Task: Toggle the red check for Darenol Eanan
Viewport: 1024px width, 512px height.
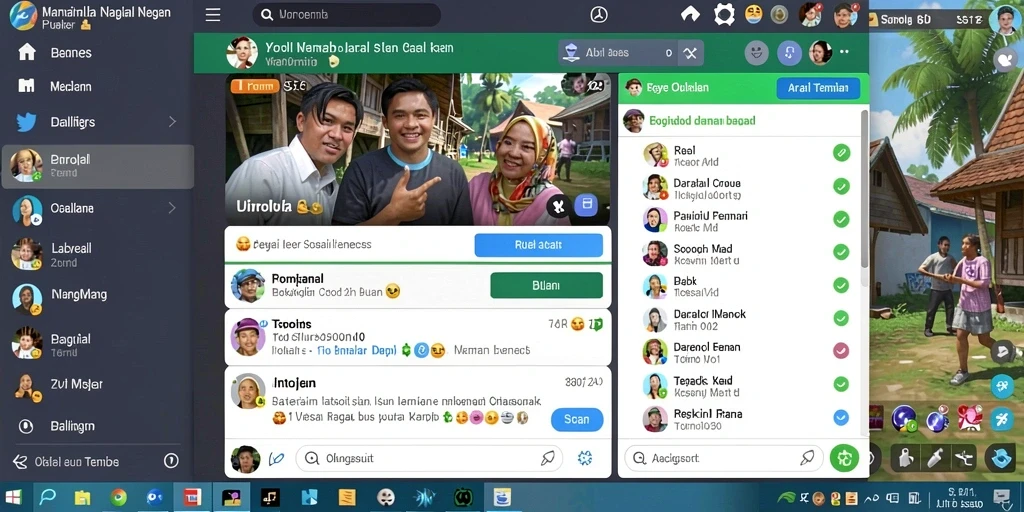Action: coord(841,351)
